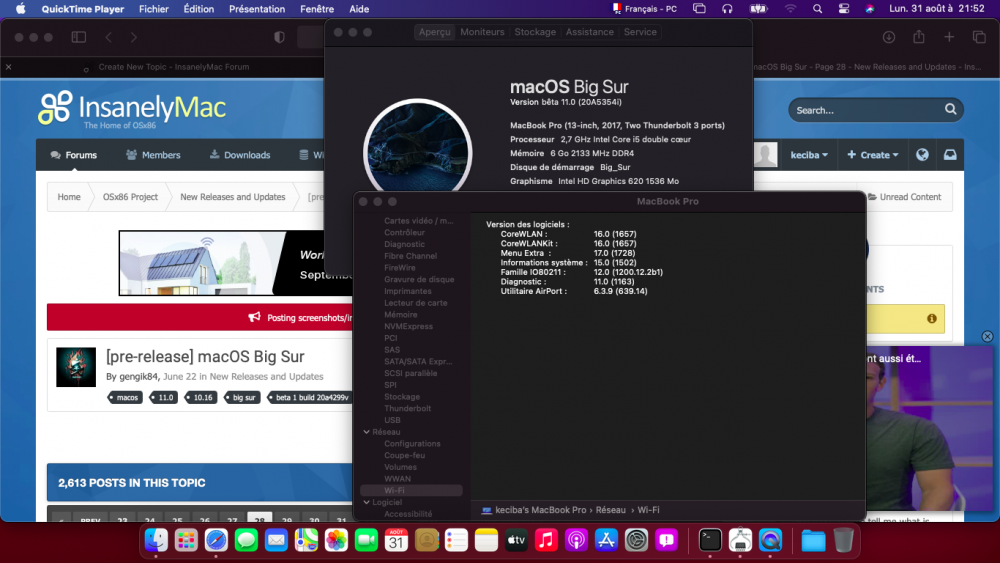1000x563 pixels.
Task: Click the downloads icon in Safari toolbar
Action: point(888,37)
